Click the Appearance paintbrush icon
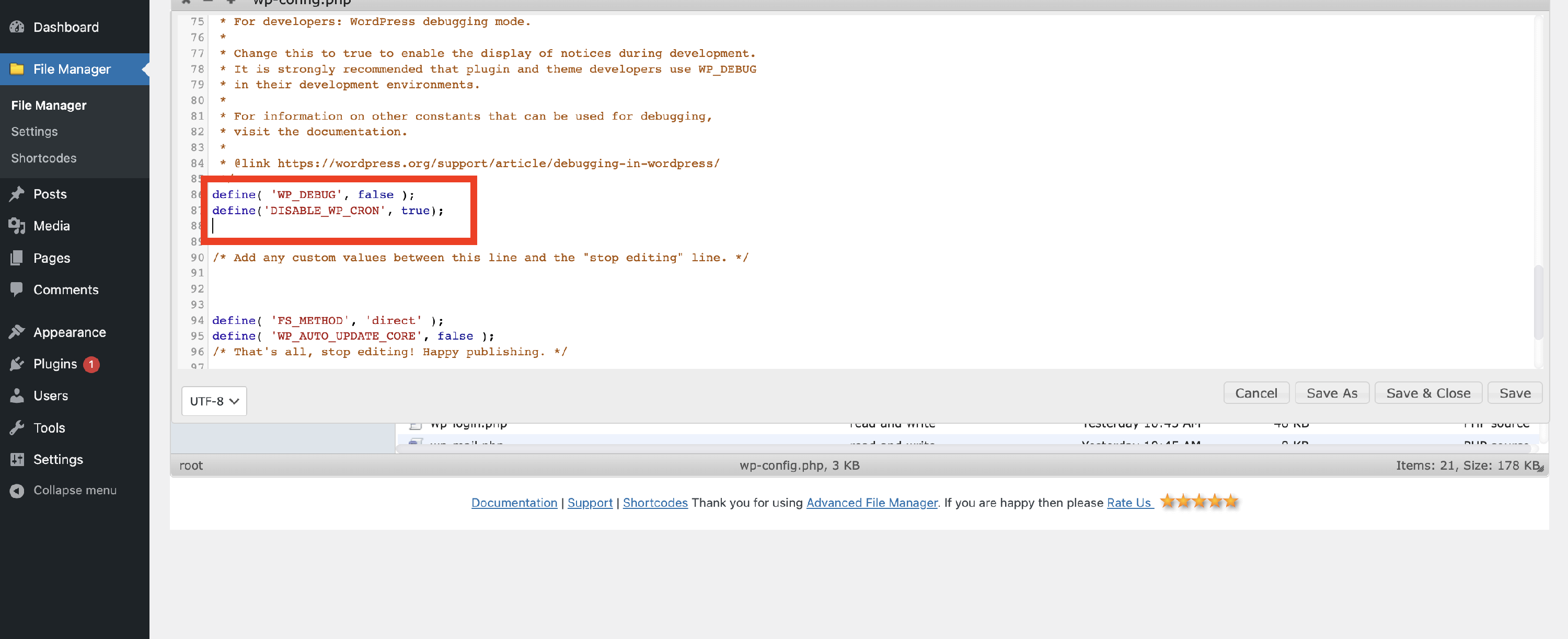Screen dimensions: 1568x639 click(17, 332)
